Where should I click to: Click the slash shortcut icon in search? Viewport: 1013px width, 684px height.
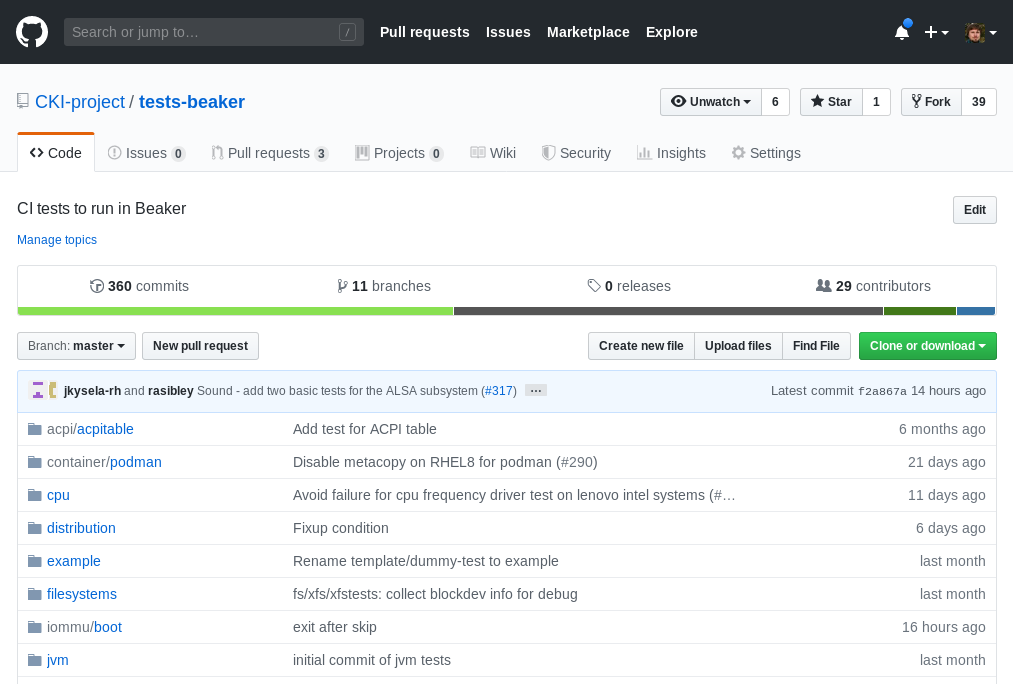coord(347,32)
